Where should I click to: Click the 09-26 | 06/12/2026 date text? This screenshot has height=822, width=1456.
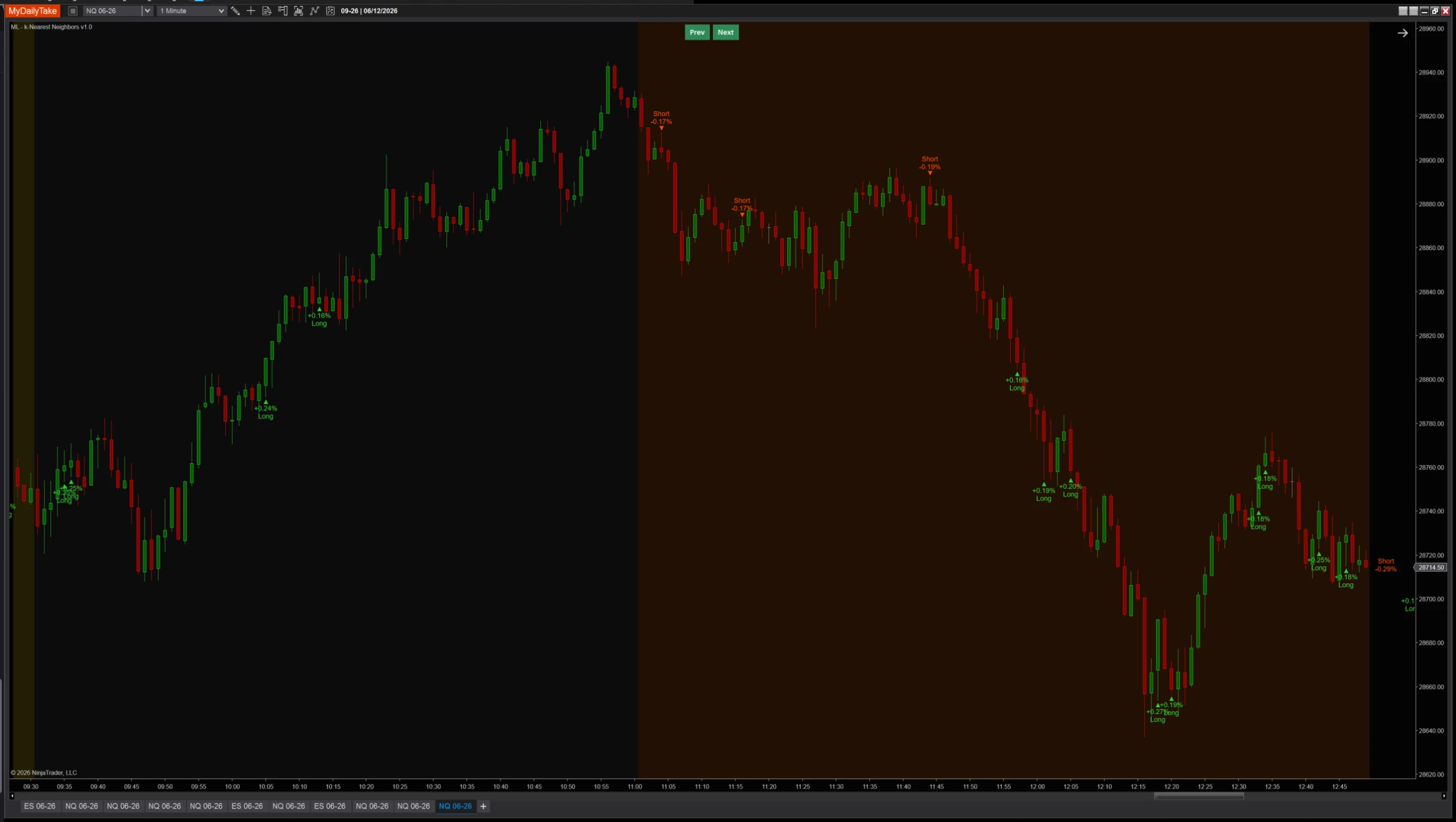pos(369,11)
